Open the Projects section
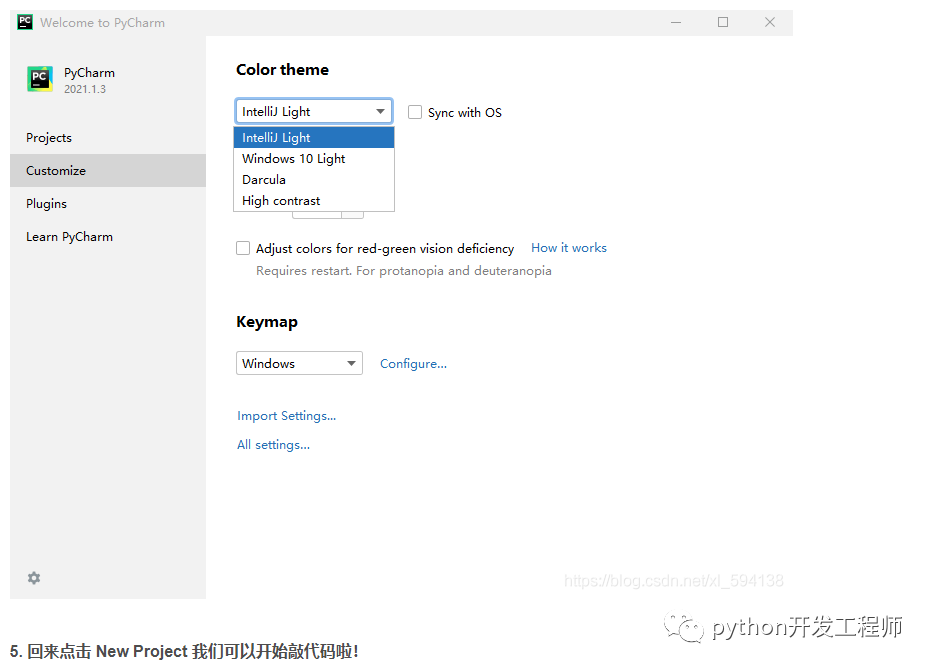This screenshot has width=933, height=670. click(x=49, y=138)
